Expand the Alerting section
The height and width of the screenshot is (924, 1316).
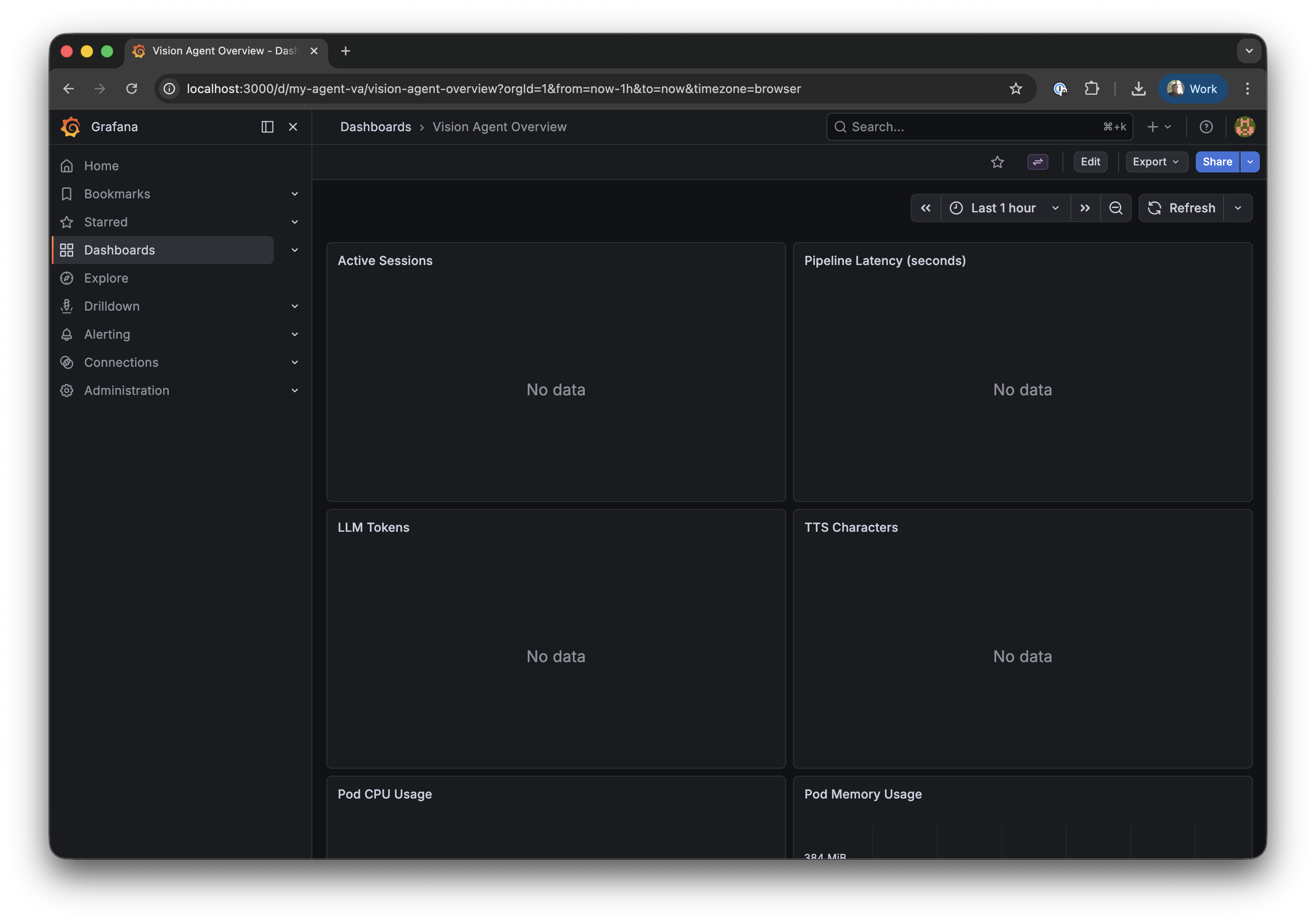(295, 334)
